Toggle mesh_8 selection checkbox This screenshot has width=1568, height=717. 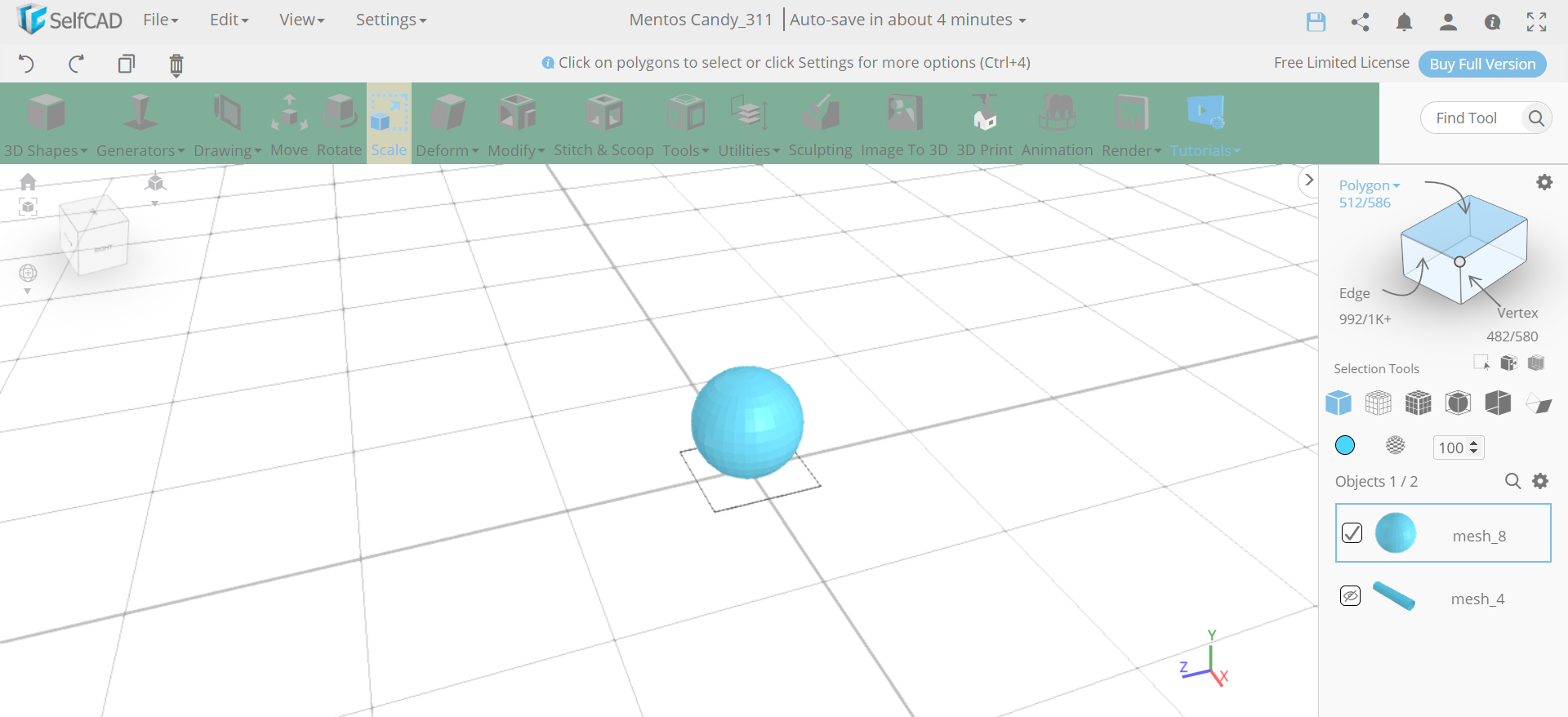point(1352,533)
